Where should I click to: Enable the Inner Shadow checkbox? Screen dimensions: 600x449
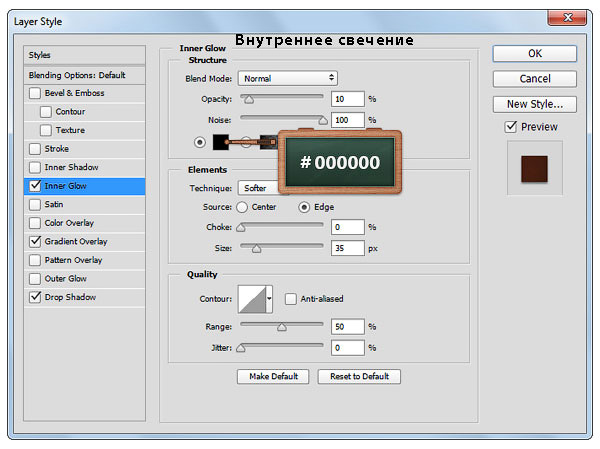(35, 167)
